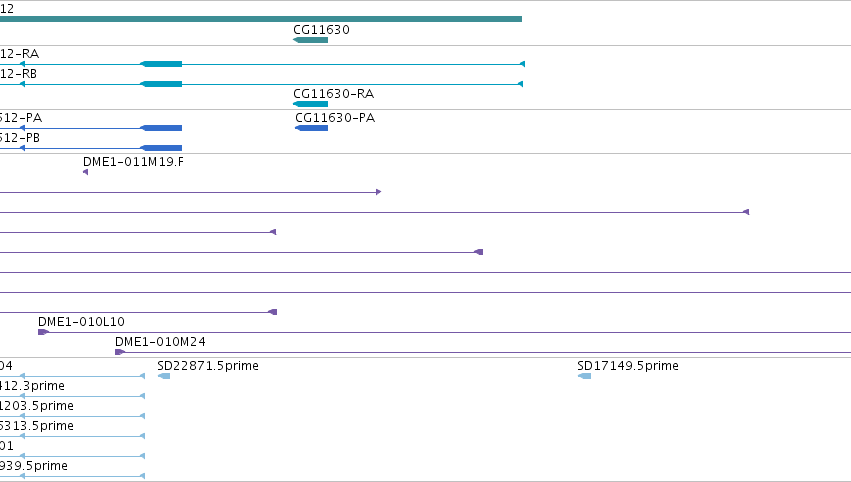This screenshot has width=851, height=482.
Task: Click the DME1-010M24 purple start block
Action: (120, 352)
